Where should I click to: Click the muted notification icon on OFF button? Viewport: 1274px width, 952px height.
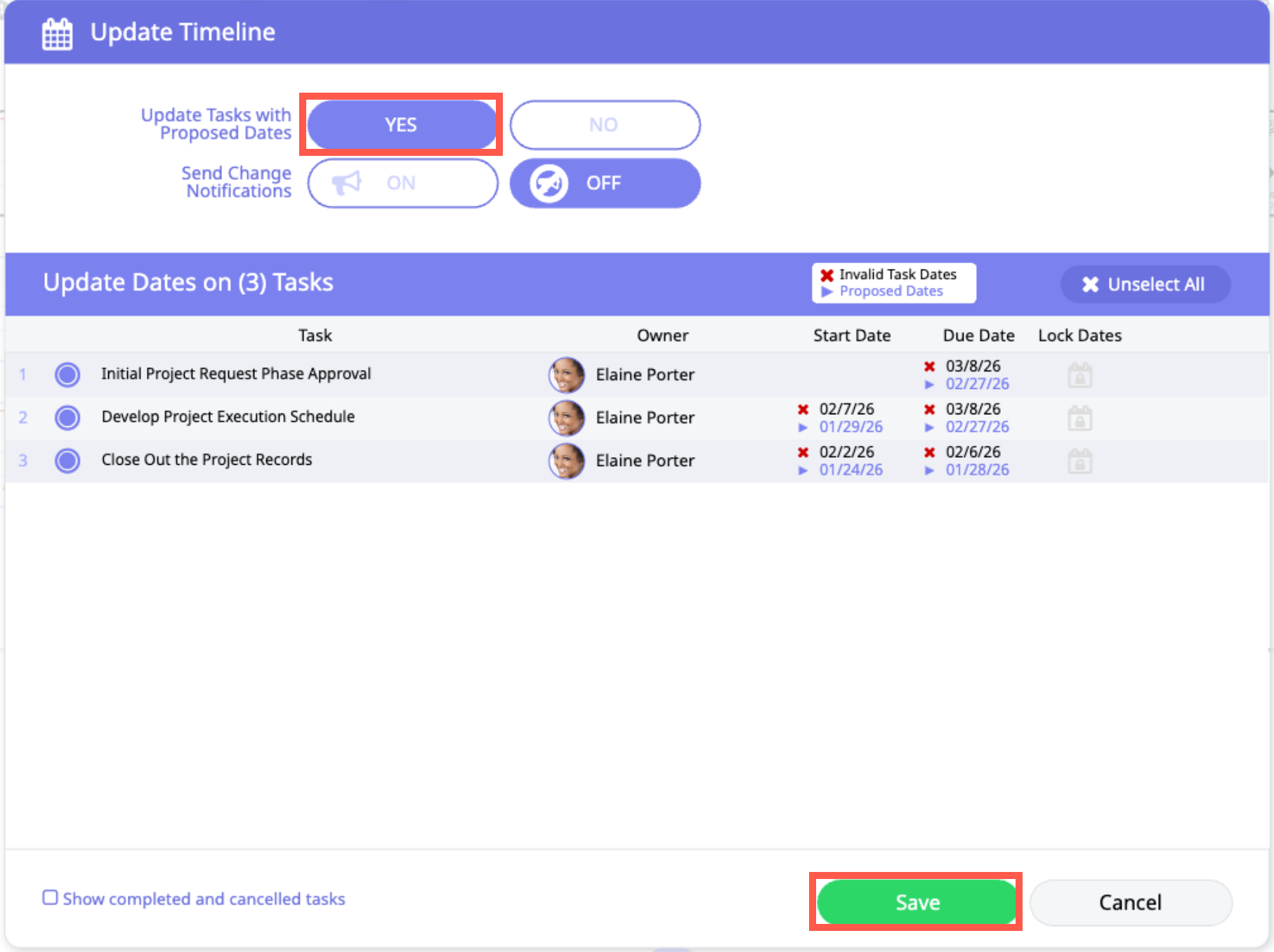[549, 183]
